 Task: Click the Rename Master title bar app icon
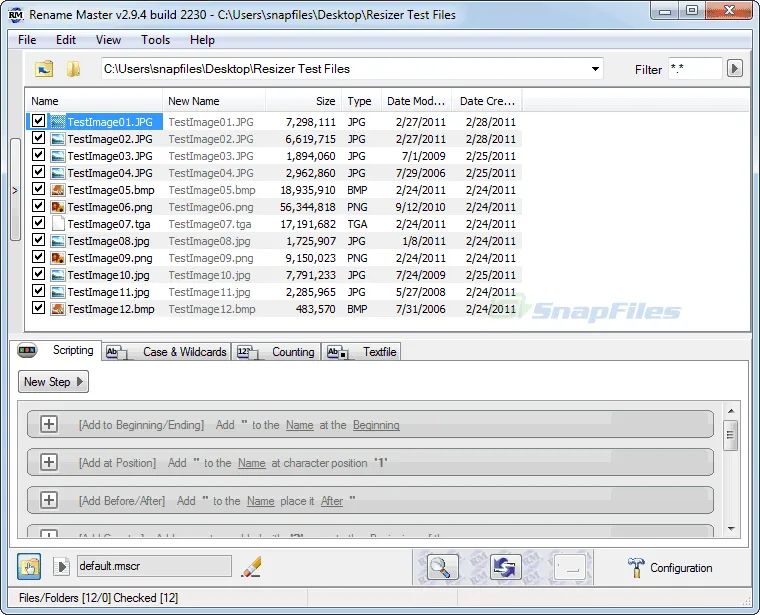[16, 15]
